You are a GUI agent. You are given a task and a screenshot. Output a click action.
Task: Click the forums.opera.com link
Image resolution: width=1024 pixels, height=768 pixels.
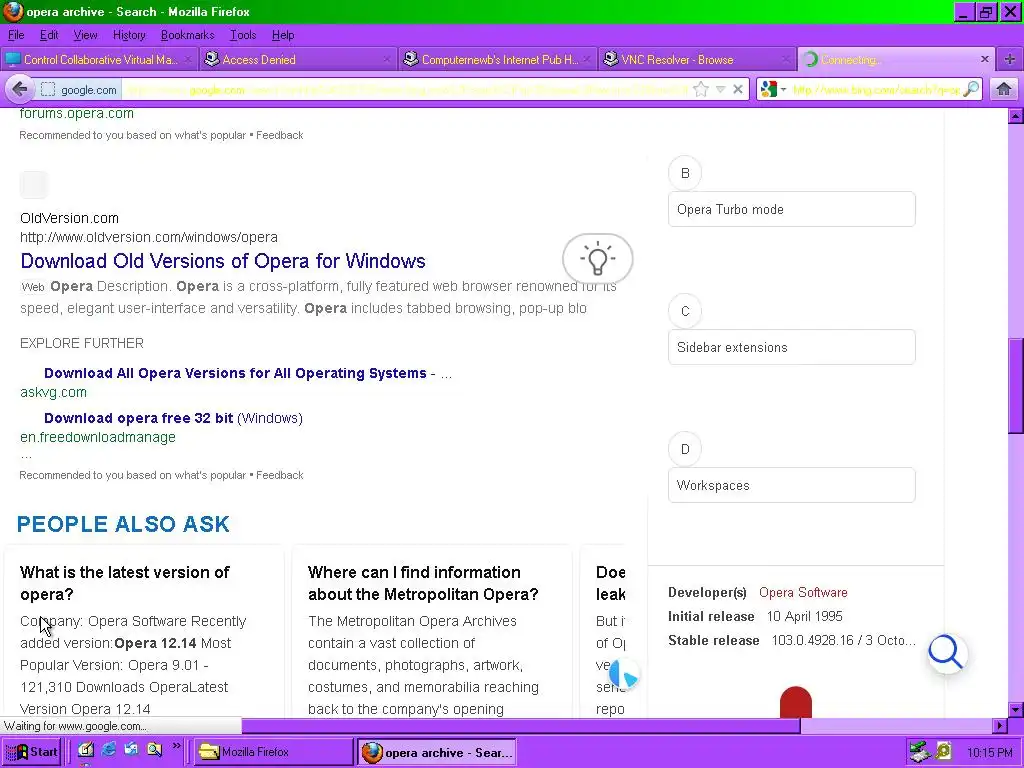(76, 114)
